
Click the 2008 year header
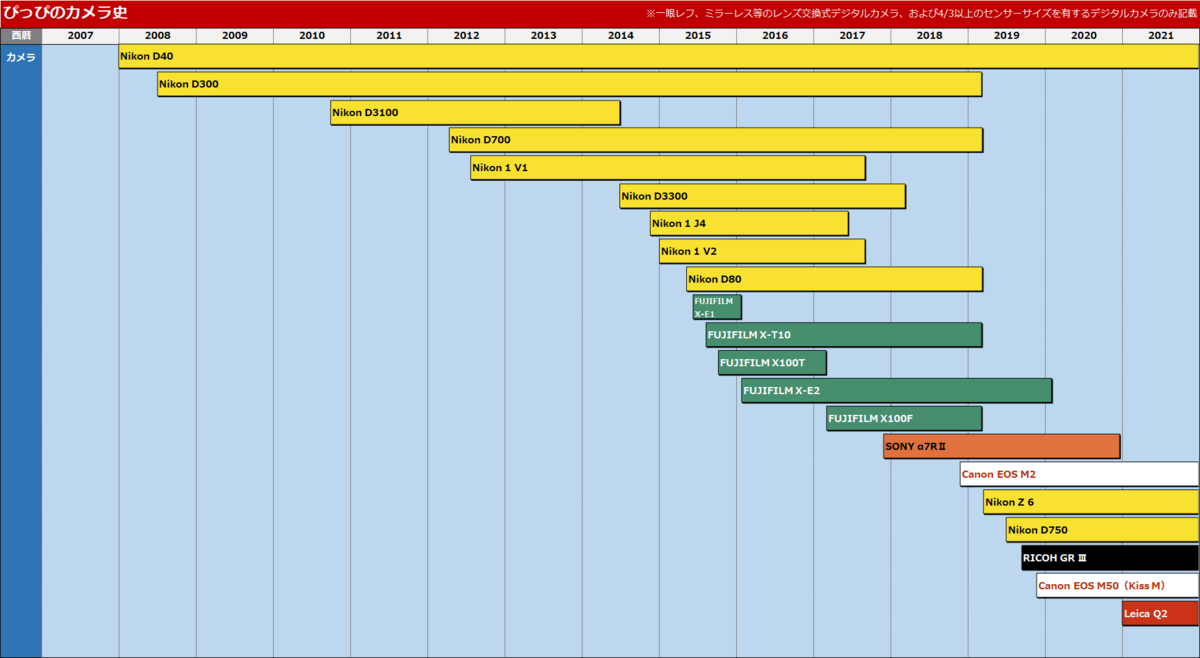tap(157, 36)
